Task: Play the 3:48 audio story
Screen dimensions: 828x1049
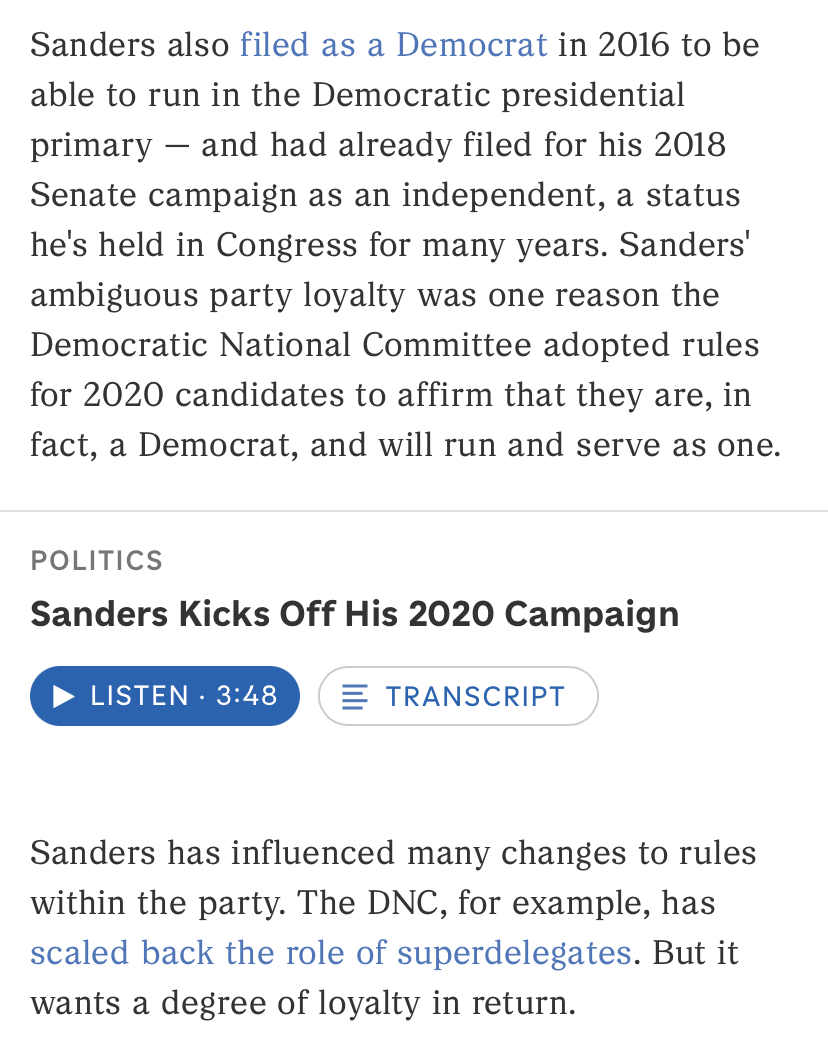Action: 165,696
